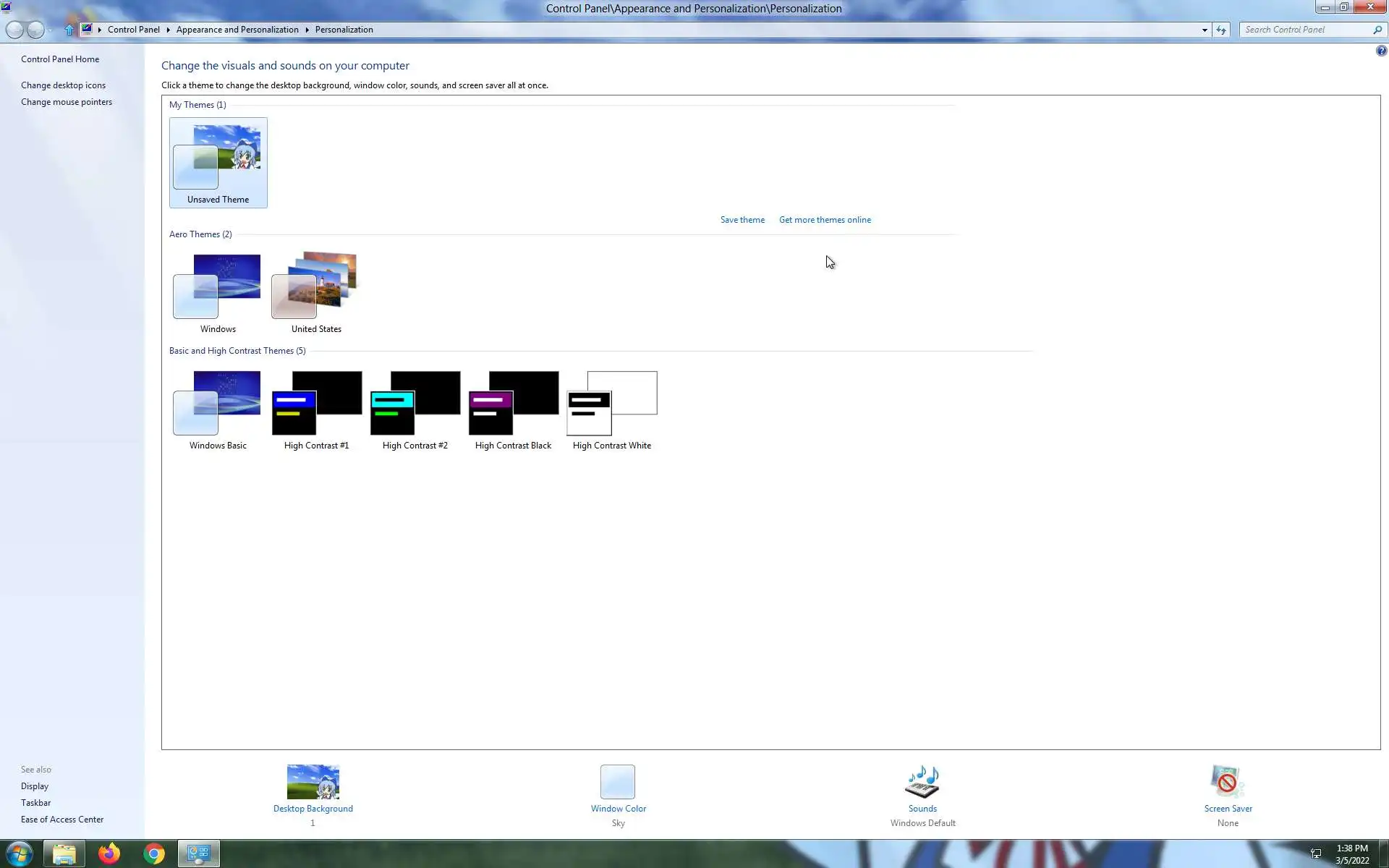
Task: Open the Desktop Background icon
Action: click(x=313, y=782)
